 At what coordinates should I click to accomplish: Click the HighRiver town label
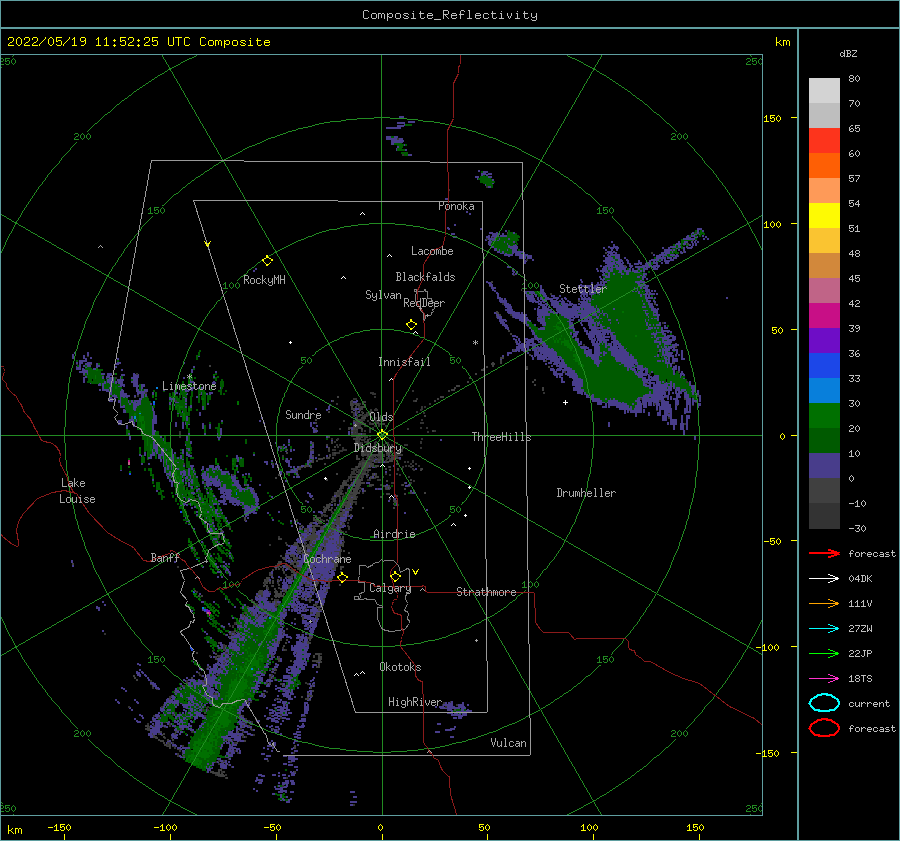(415, 702)
